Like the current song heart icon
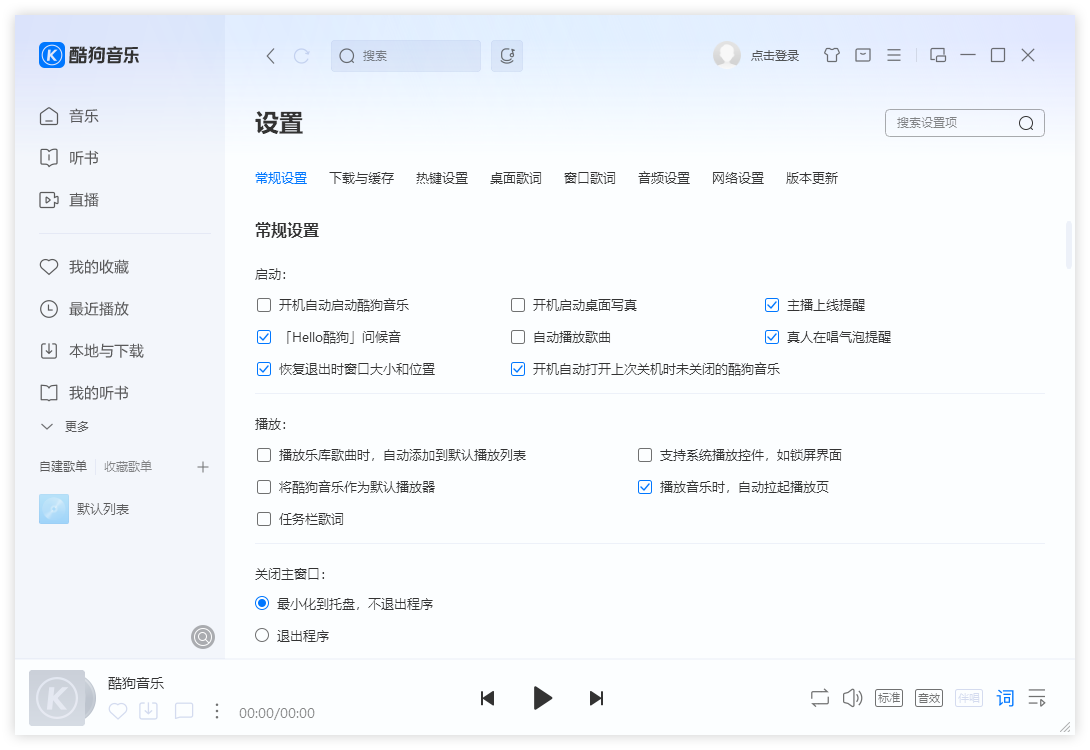This screenshot has width=1090, height=750. point(118,711)
